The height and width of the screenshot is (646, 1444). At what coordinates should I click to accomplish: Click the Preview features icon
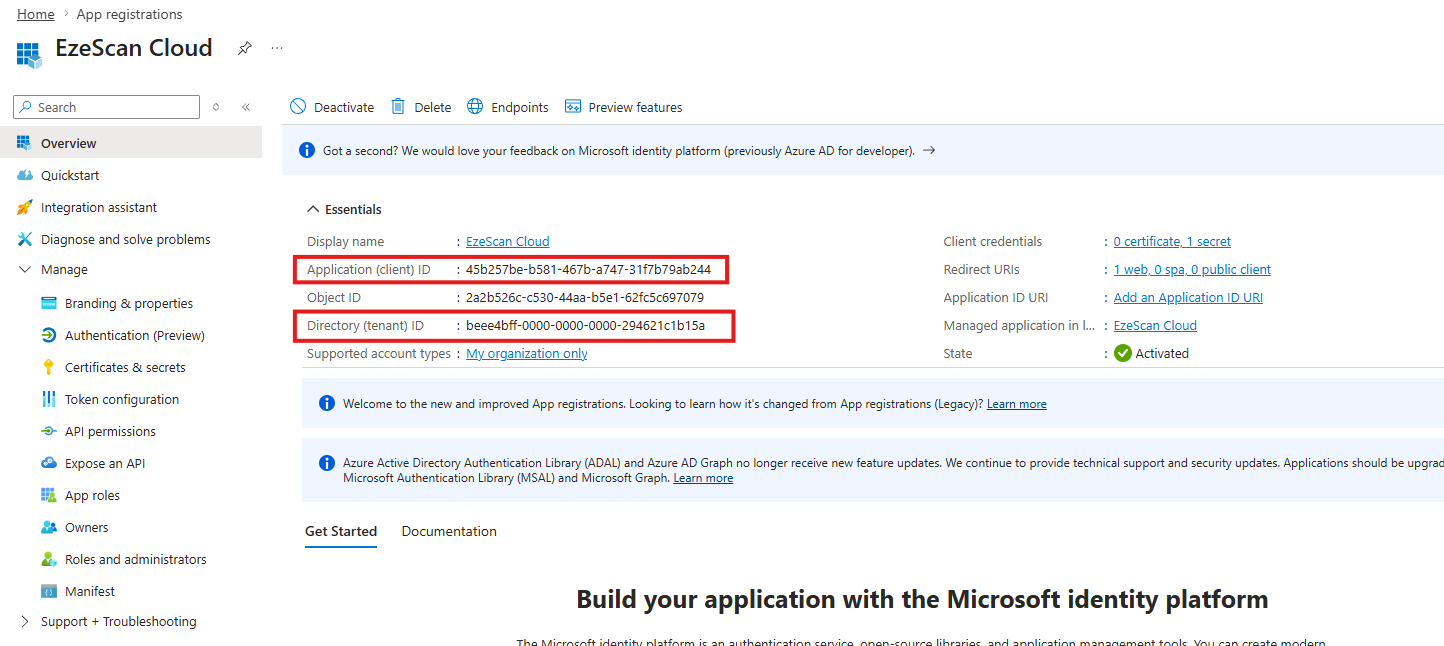(573, 106)
